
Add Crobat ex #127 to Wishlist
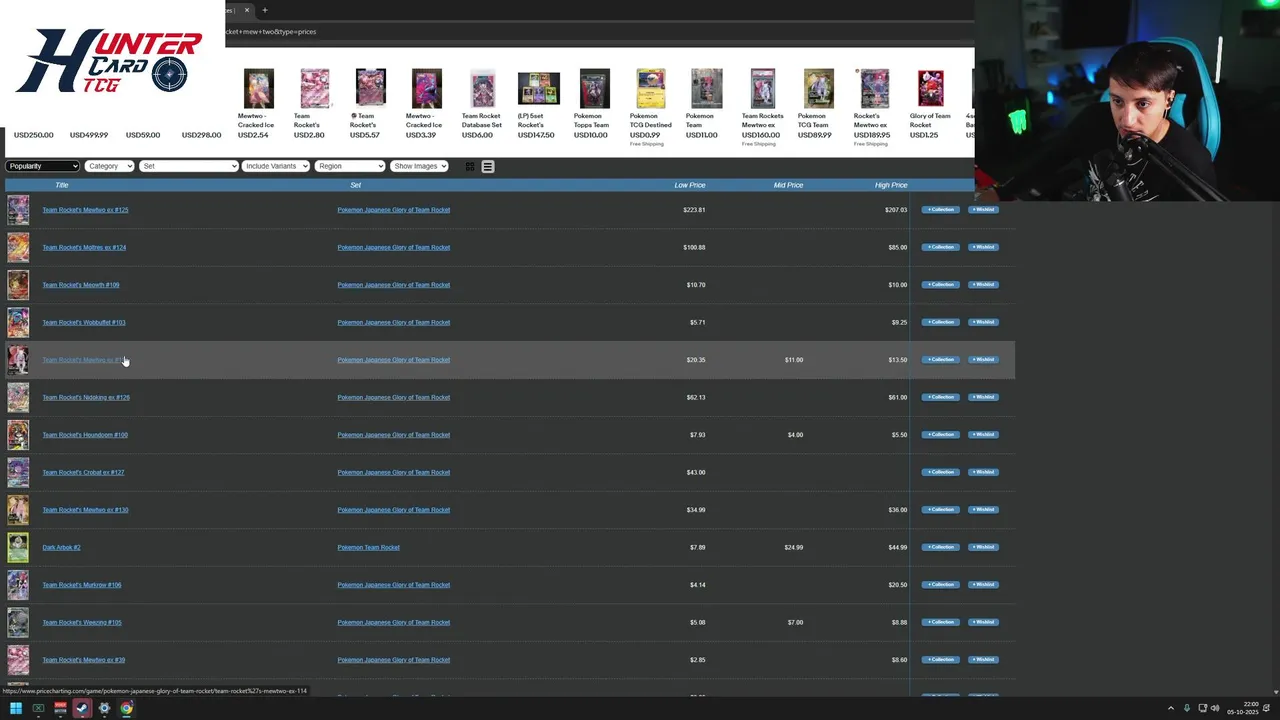coord(983,472)
